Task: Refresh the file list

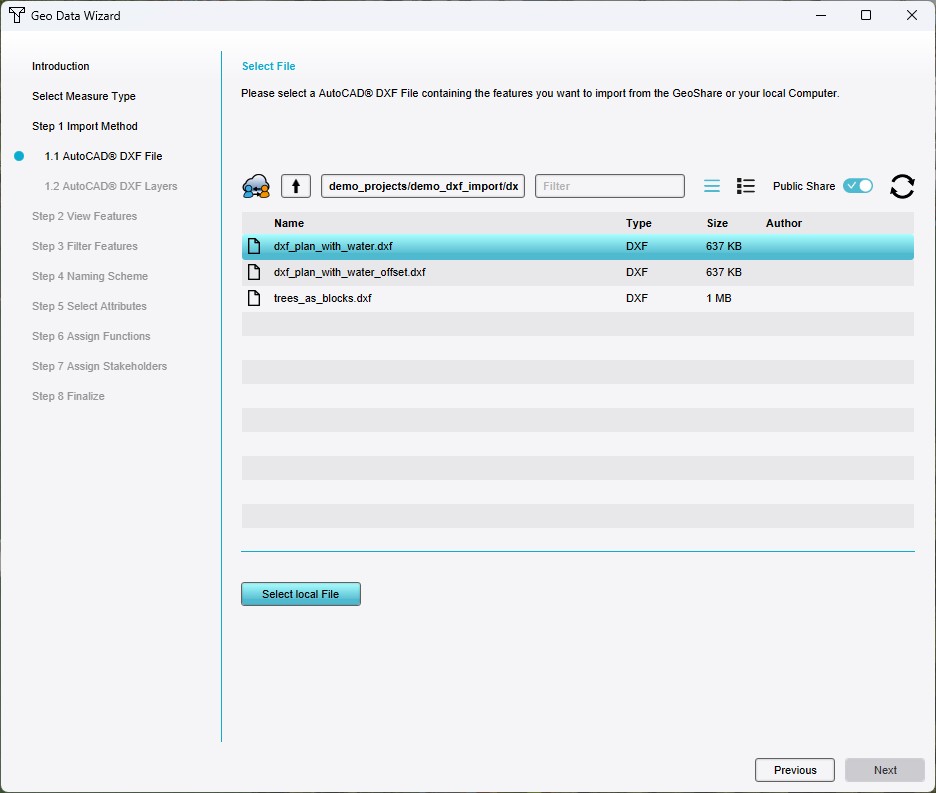Action: pyautogui.click(x=901, y=186)
